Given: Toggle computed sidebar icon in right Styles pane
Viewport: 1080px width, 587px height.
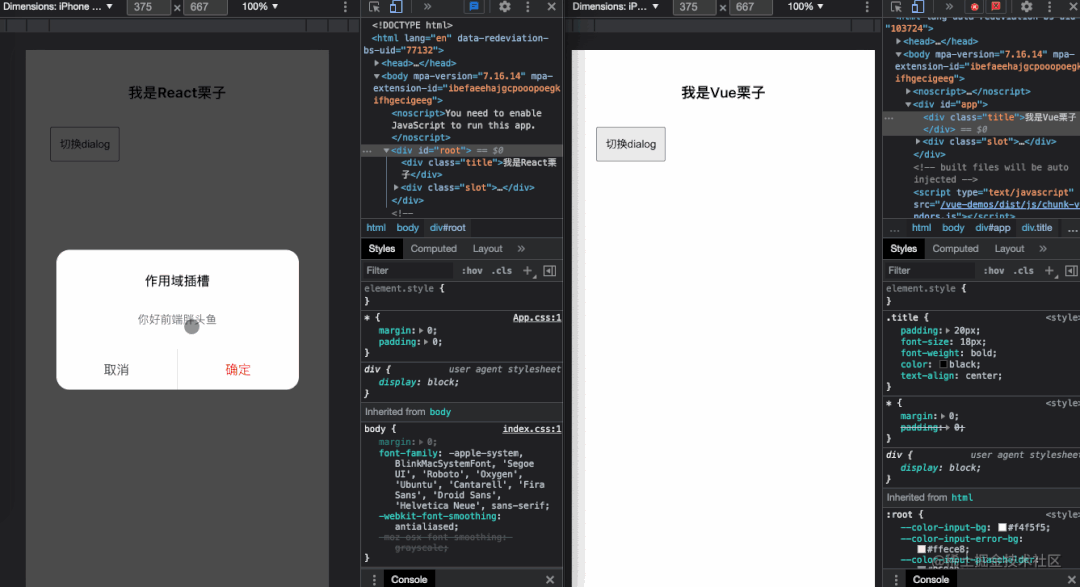Looking at the screenshot, I should pyautogui.click(x=1072, y=271).
